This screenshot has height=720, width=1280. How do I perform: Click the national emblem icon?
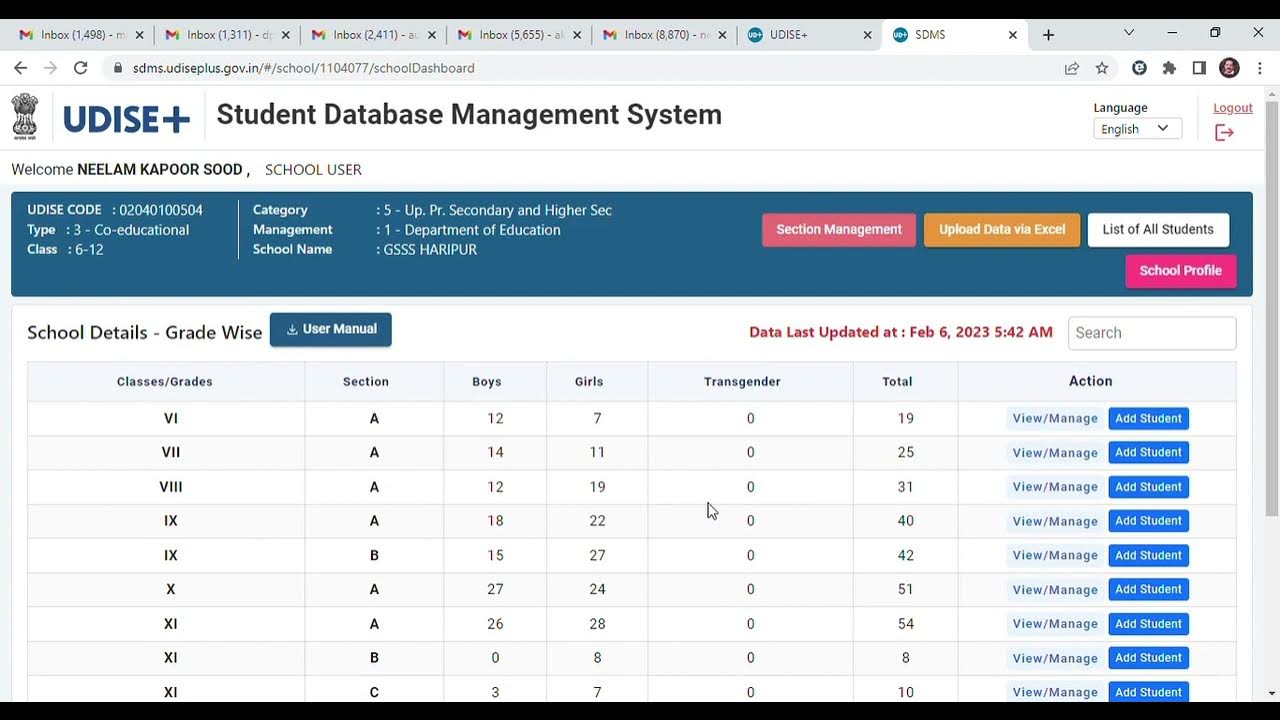click(x=25, y=116)
